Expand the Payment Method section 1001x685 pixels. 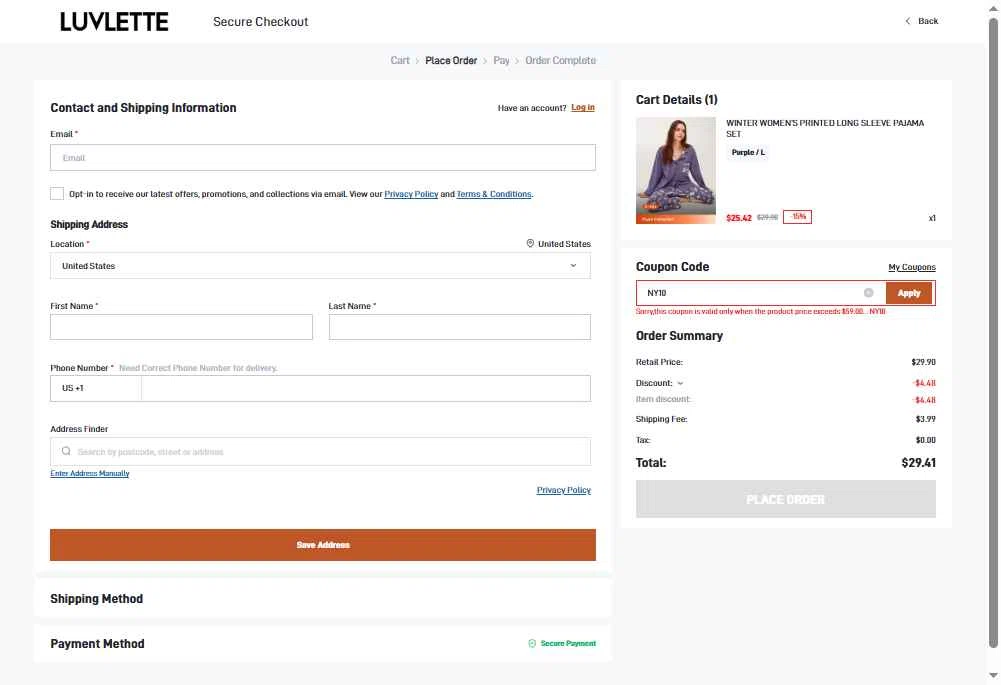tap(323, 644)
